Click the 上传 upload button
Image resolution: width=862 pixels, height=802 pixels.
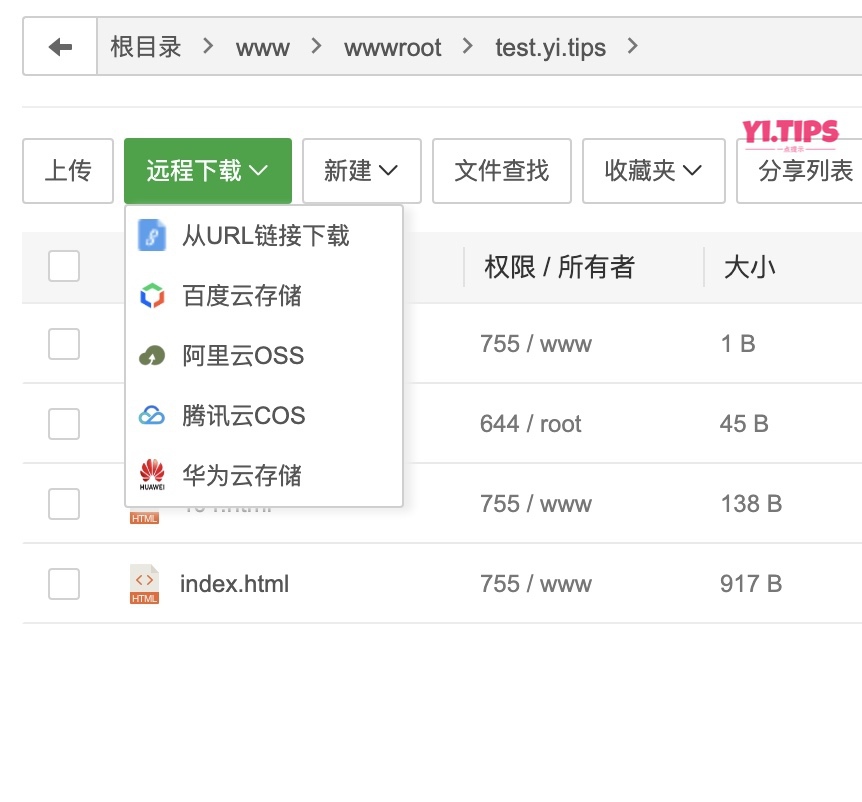(68, 171)
